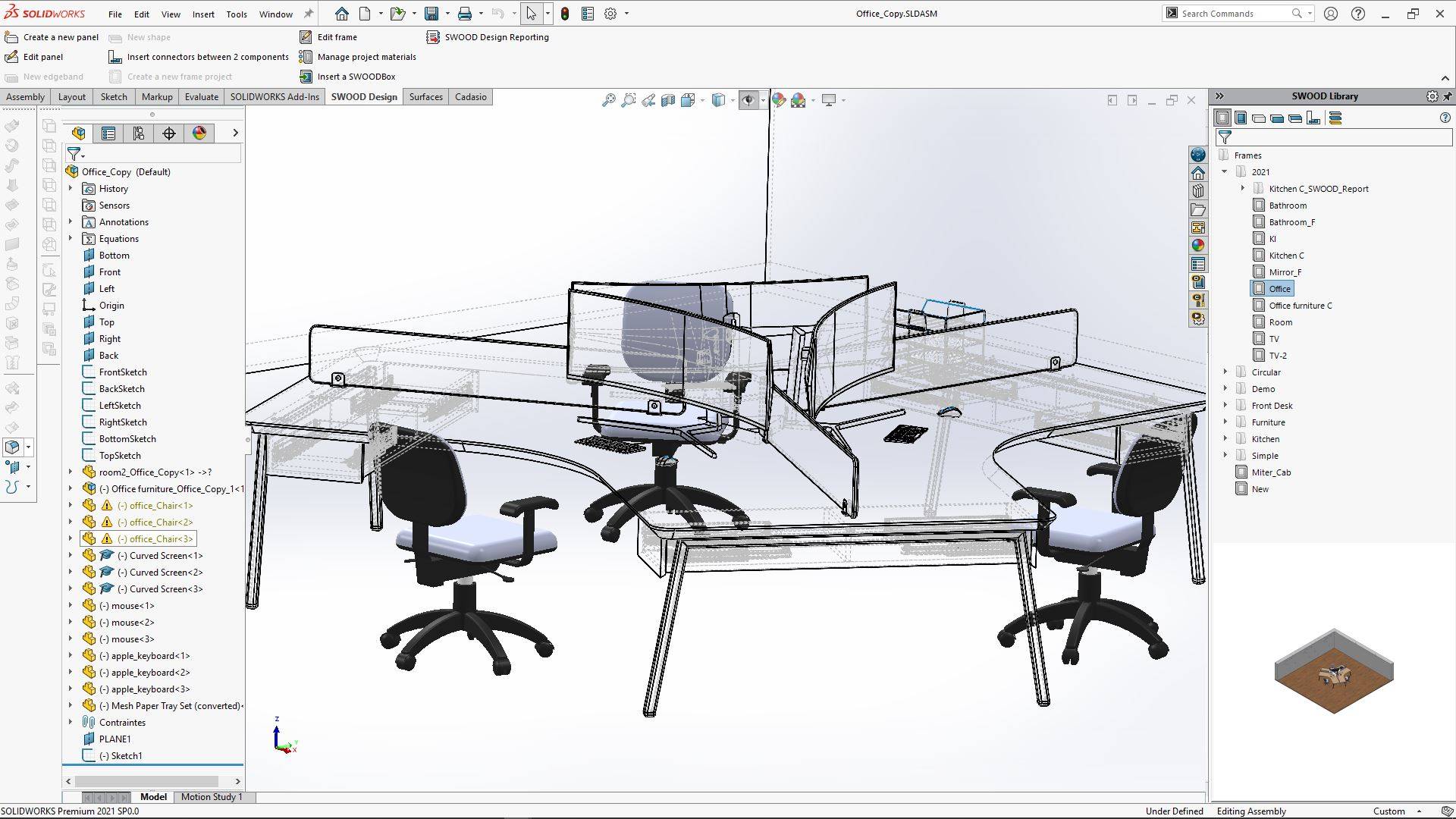1456x819 pixels.
Task: Click the Office frame preview thumbnail
Action: tap(1334, 671)
